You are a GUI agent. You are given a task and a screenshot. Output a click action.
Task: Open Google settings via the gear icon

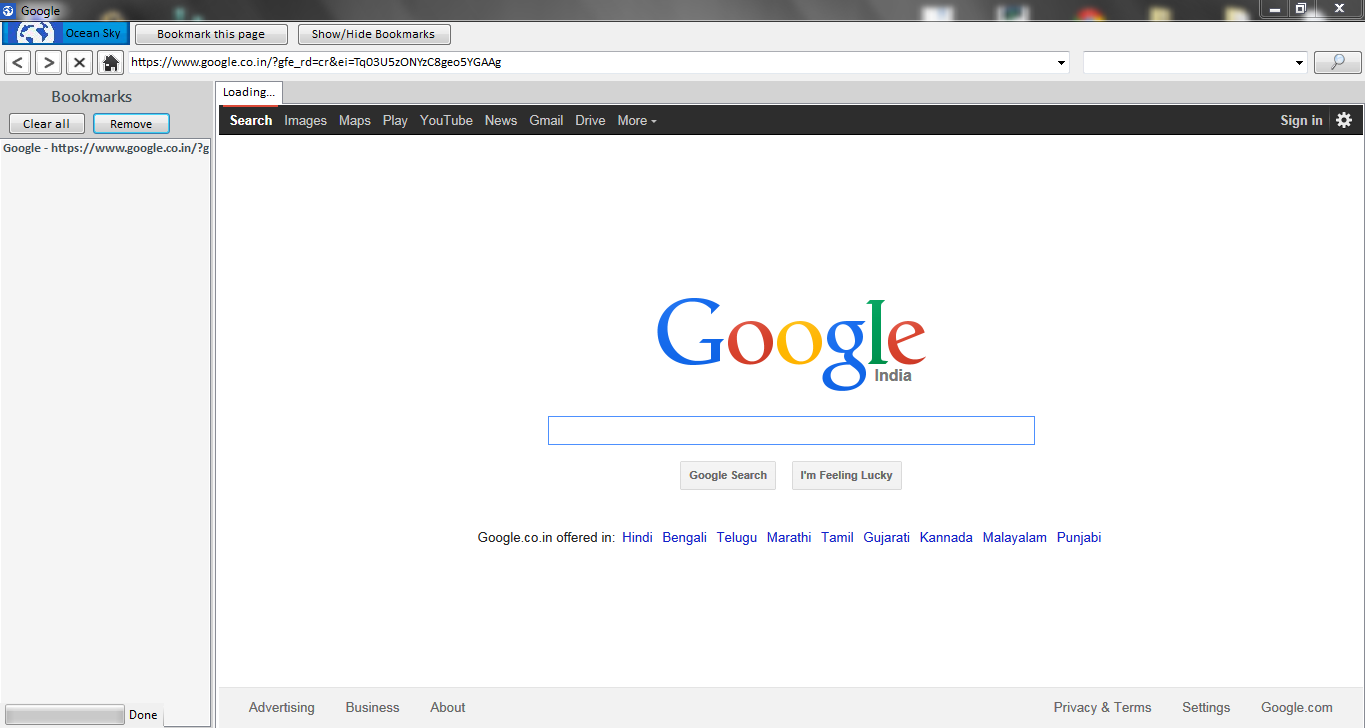pos(1344,120)
